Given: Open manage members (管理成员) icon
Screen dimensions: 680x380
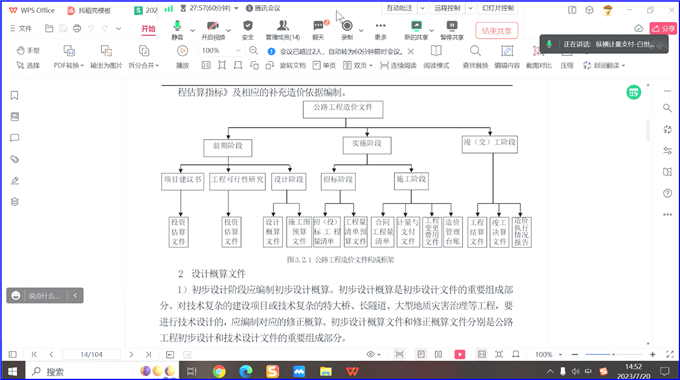Looking at the screenshot, I should [283, 30].
